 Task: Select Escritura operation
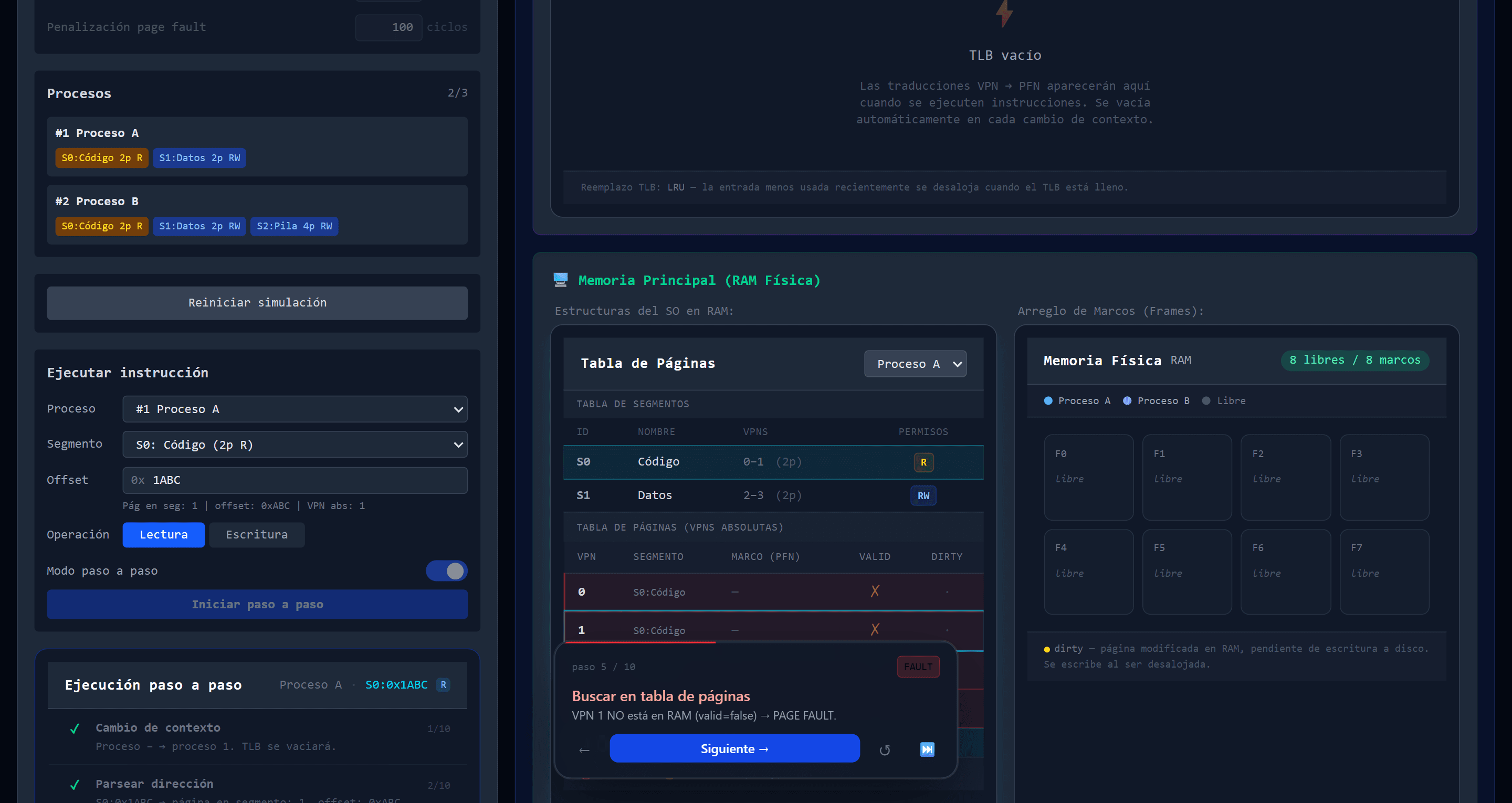(x=257, y=535)
